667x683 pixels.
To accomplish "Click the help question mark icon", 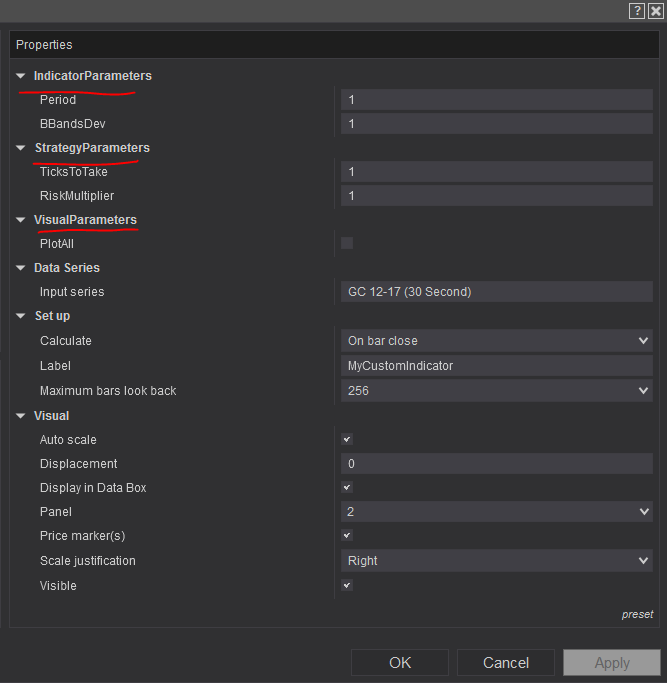I will [x=637, y=10].
